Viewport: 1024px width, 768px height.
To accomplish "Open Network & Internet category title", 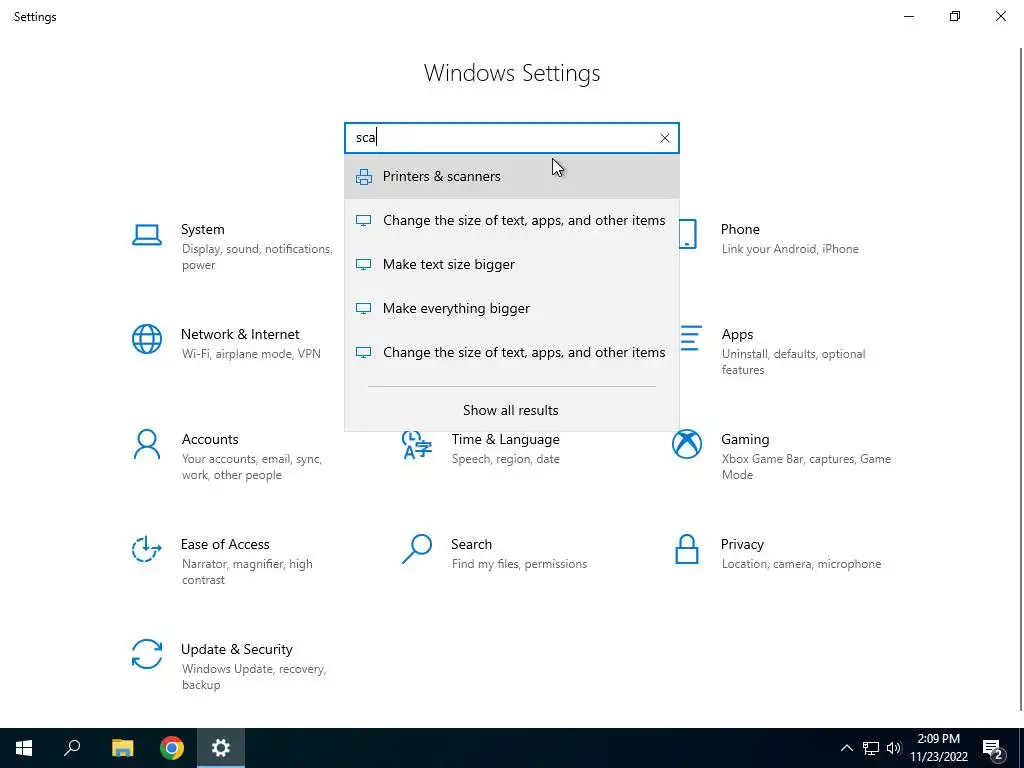I will tap(240, 334).
